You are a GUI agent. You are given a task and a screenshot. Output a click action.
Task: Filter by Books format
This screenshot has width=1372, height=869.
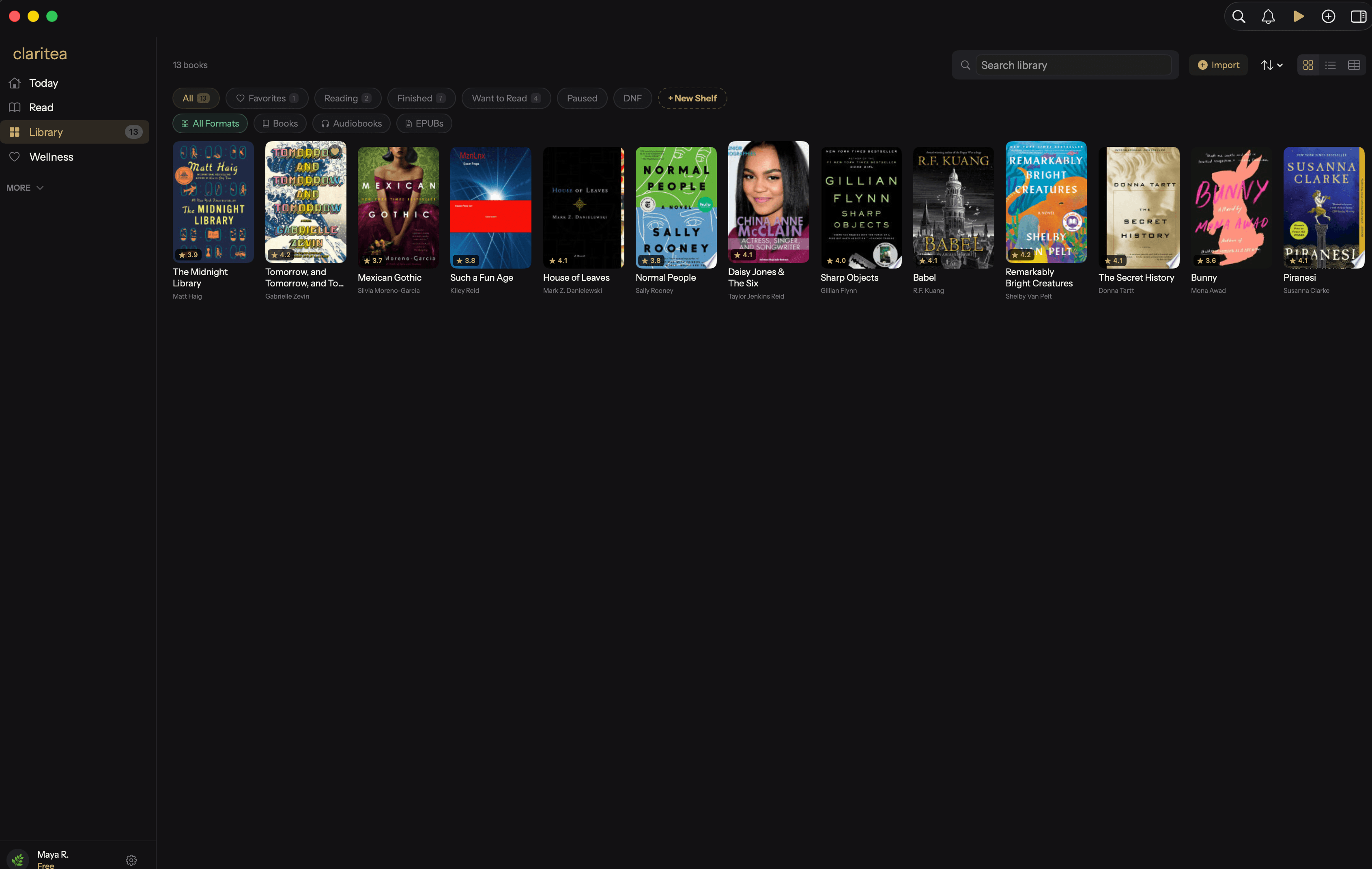coord(280,124)
